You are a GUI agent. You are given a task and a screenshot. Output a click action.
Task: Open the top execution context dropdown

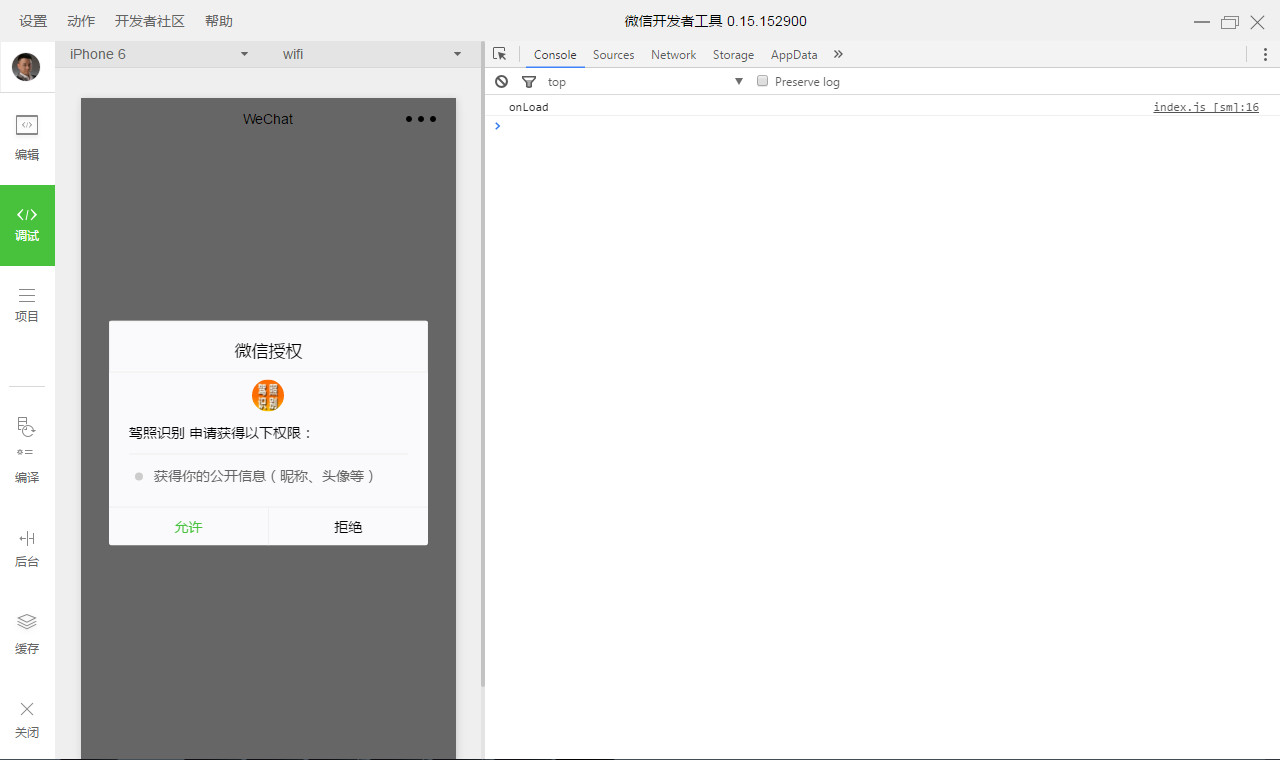pyautogui.click(x=645, y=82)
